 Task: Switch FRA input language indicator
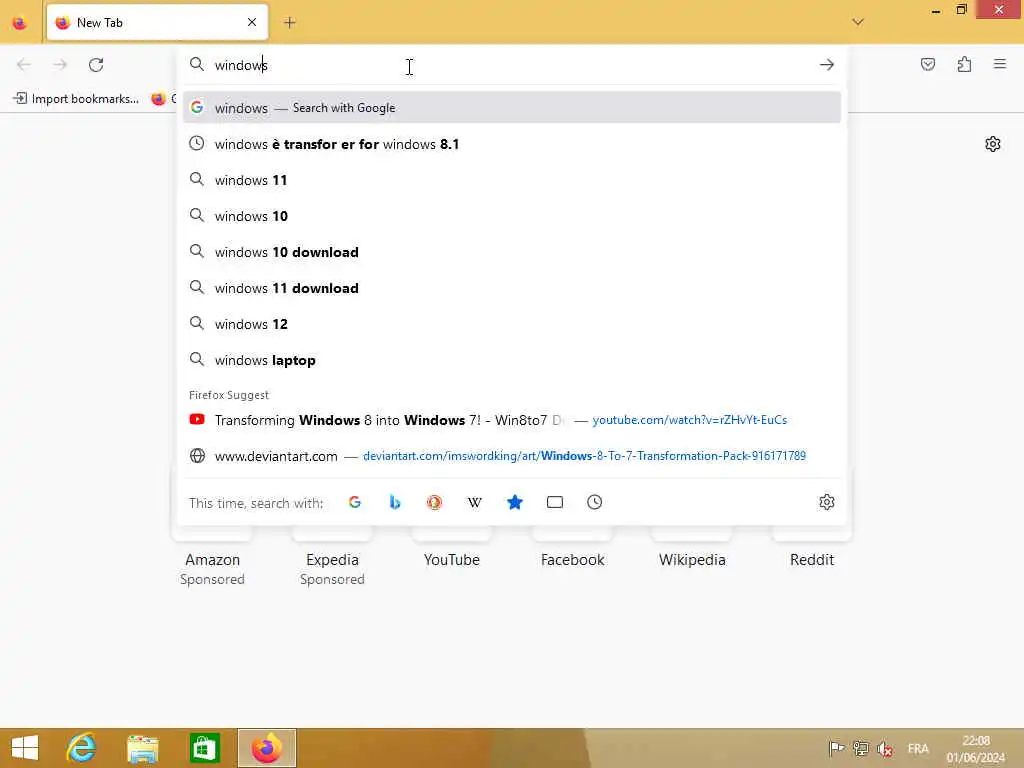[918, 749]
